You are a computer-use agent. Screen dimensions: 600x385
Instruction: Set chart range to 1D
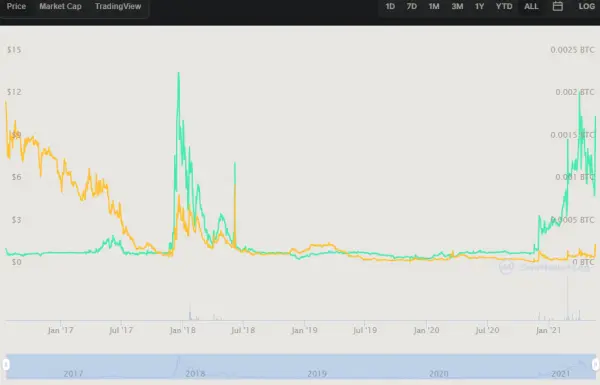pos(390,7)
